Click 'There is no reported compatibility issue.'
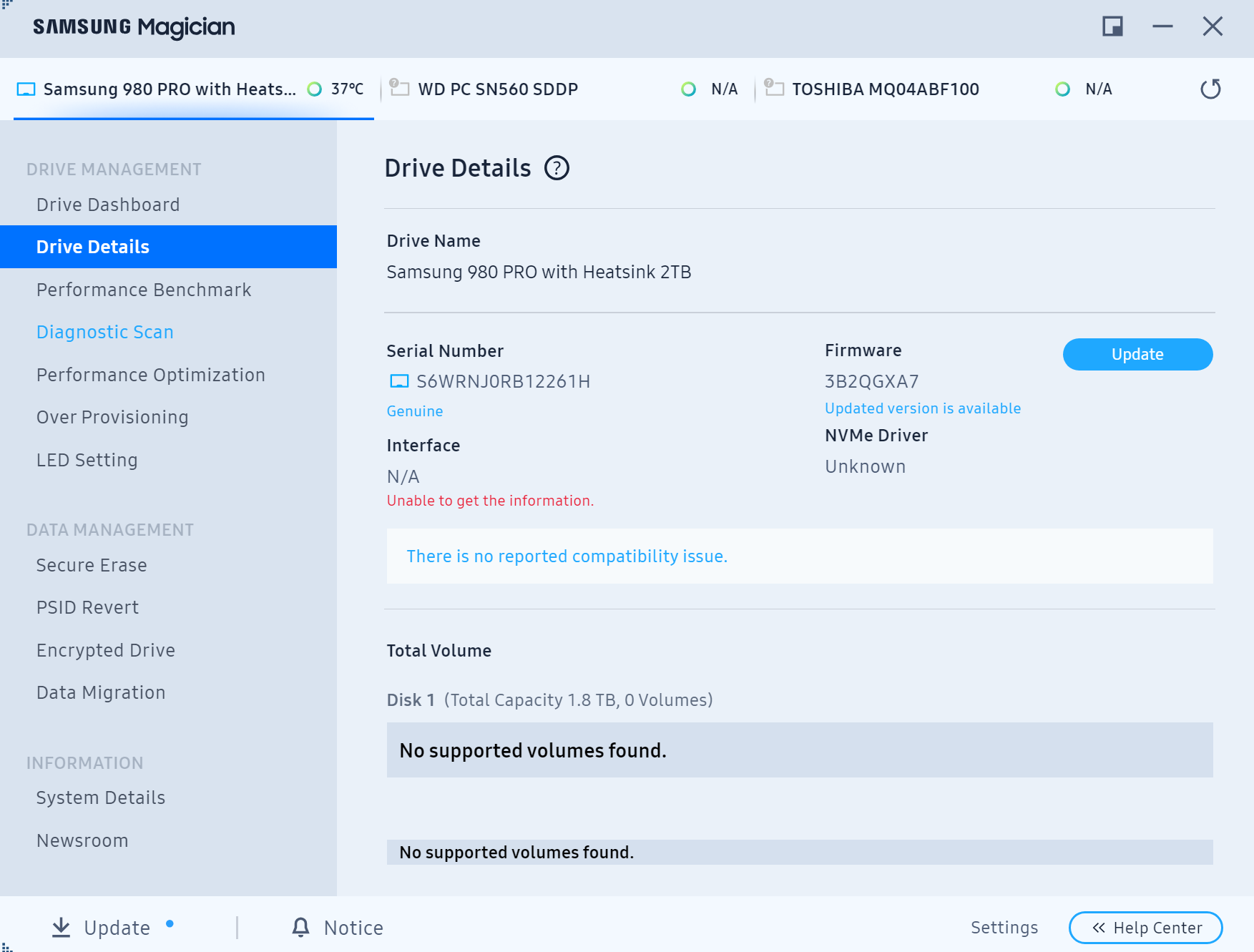The image size is (1254, 952). click(567, 556)
